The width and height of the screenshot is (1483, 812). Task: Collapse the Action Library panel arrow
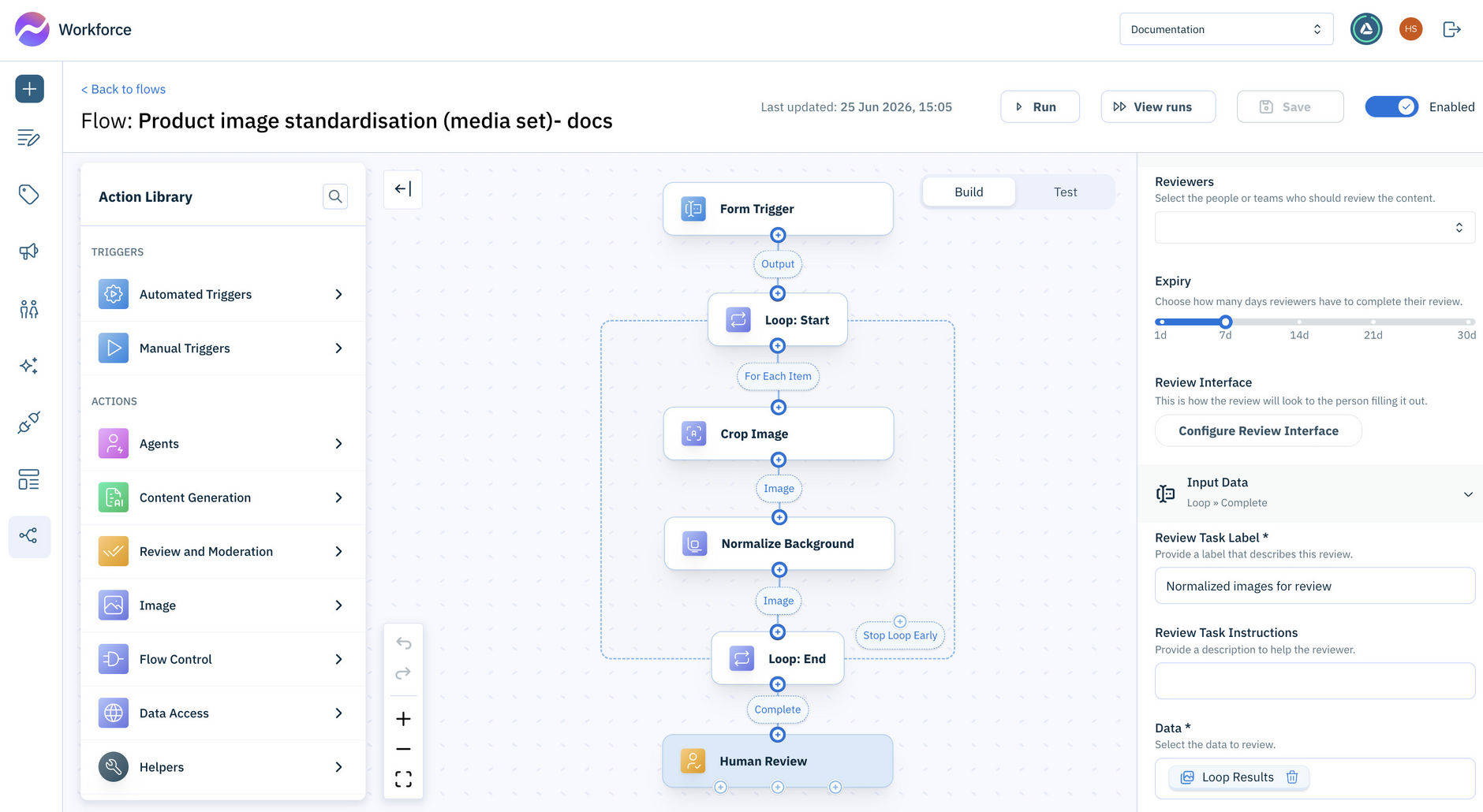pyautogui.click(x=403, y=189)
